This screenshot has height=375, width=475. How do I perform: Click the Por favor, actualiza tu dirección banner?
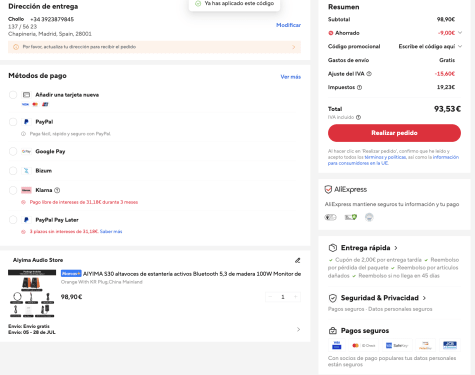[x=154, y=47]
